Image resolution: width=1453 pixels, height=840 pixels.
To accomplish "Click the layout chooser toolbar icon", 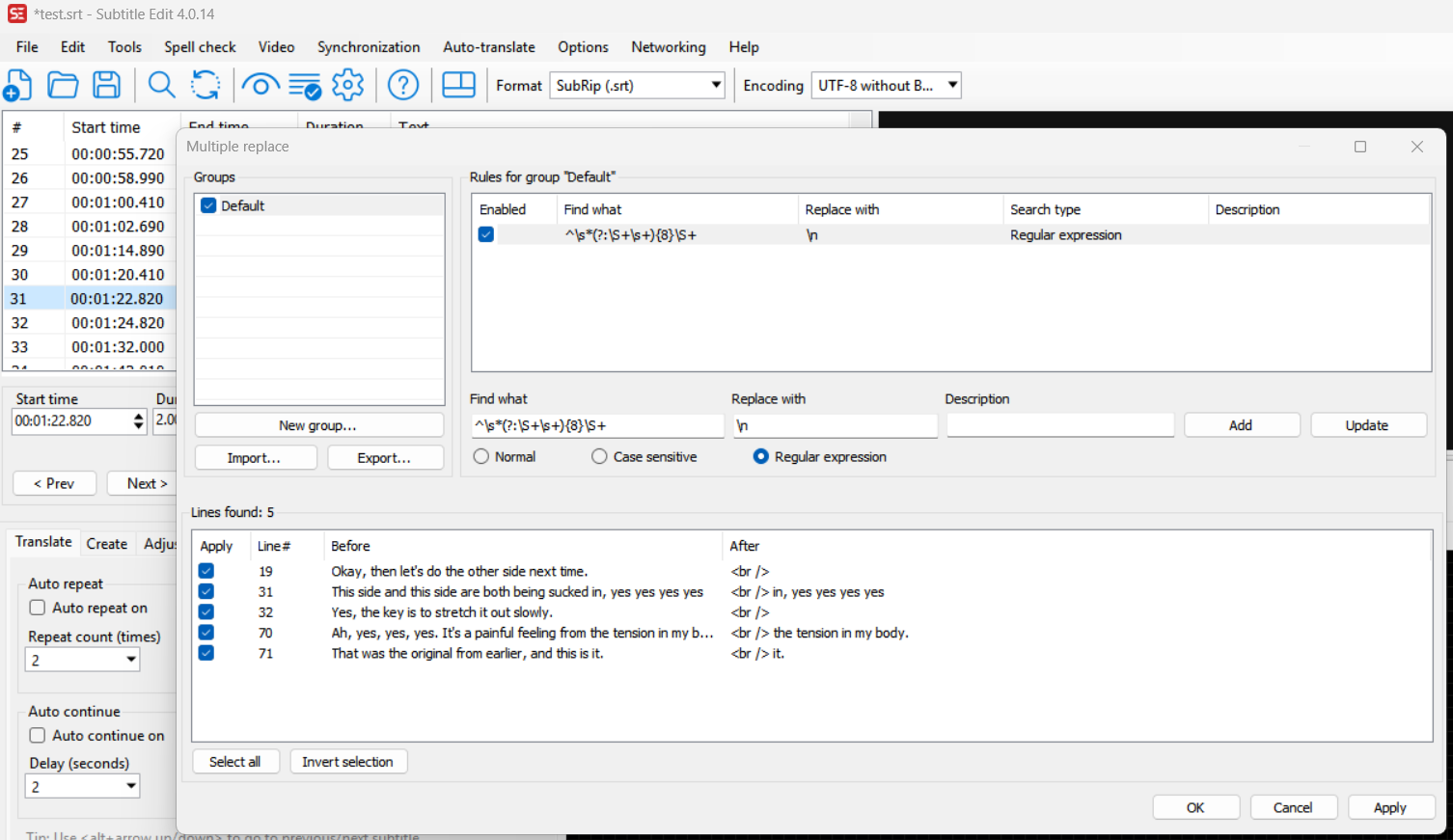I will coord(458,85).
